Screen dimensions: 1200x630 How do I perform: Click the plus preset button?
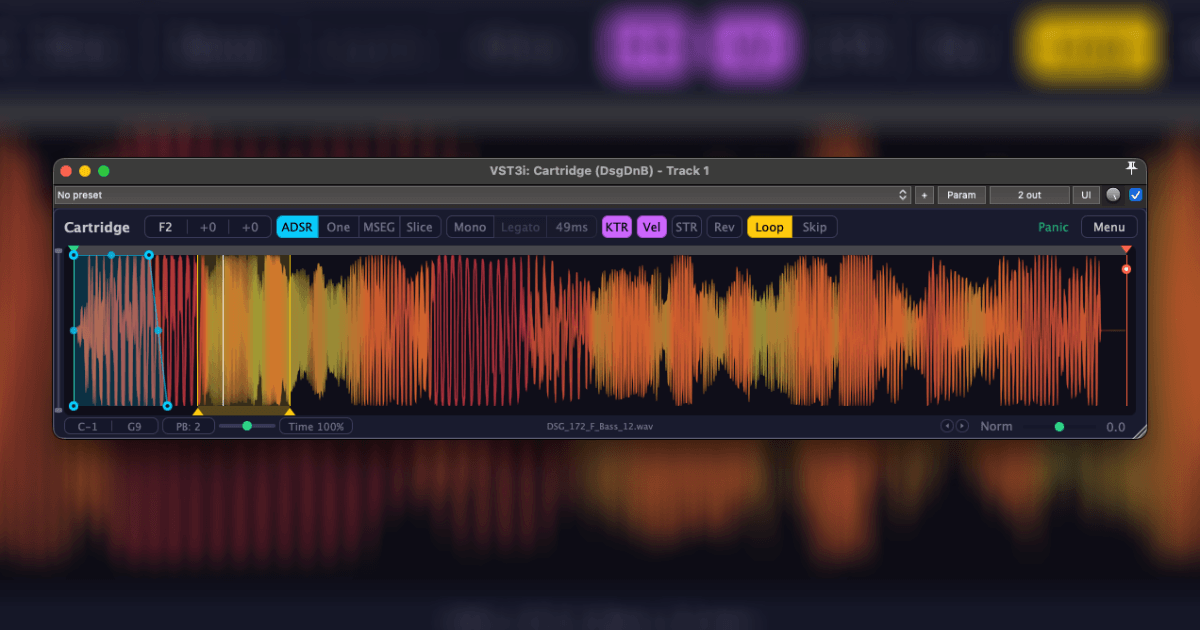[924, 195]
